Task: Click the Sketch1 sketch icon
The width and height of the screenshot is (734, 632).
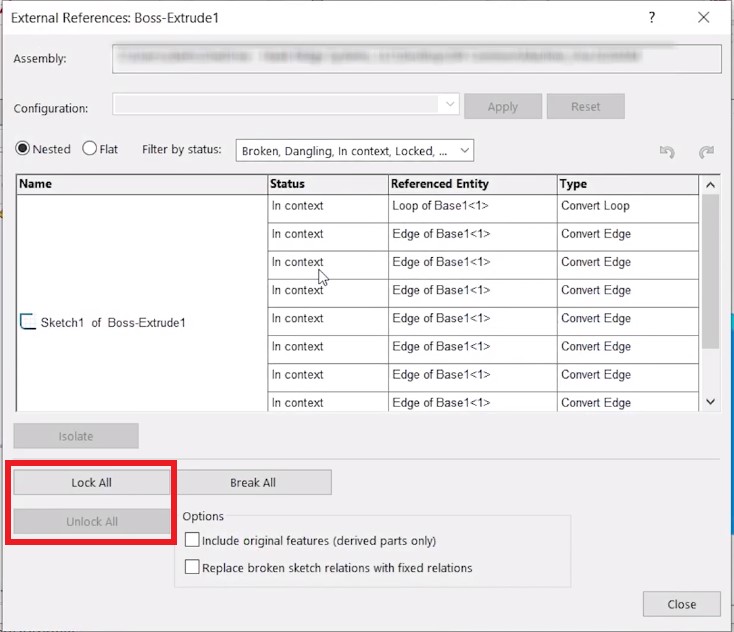Action: click(x=28, y=322)
